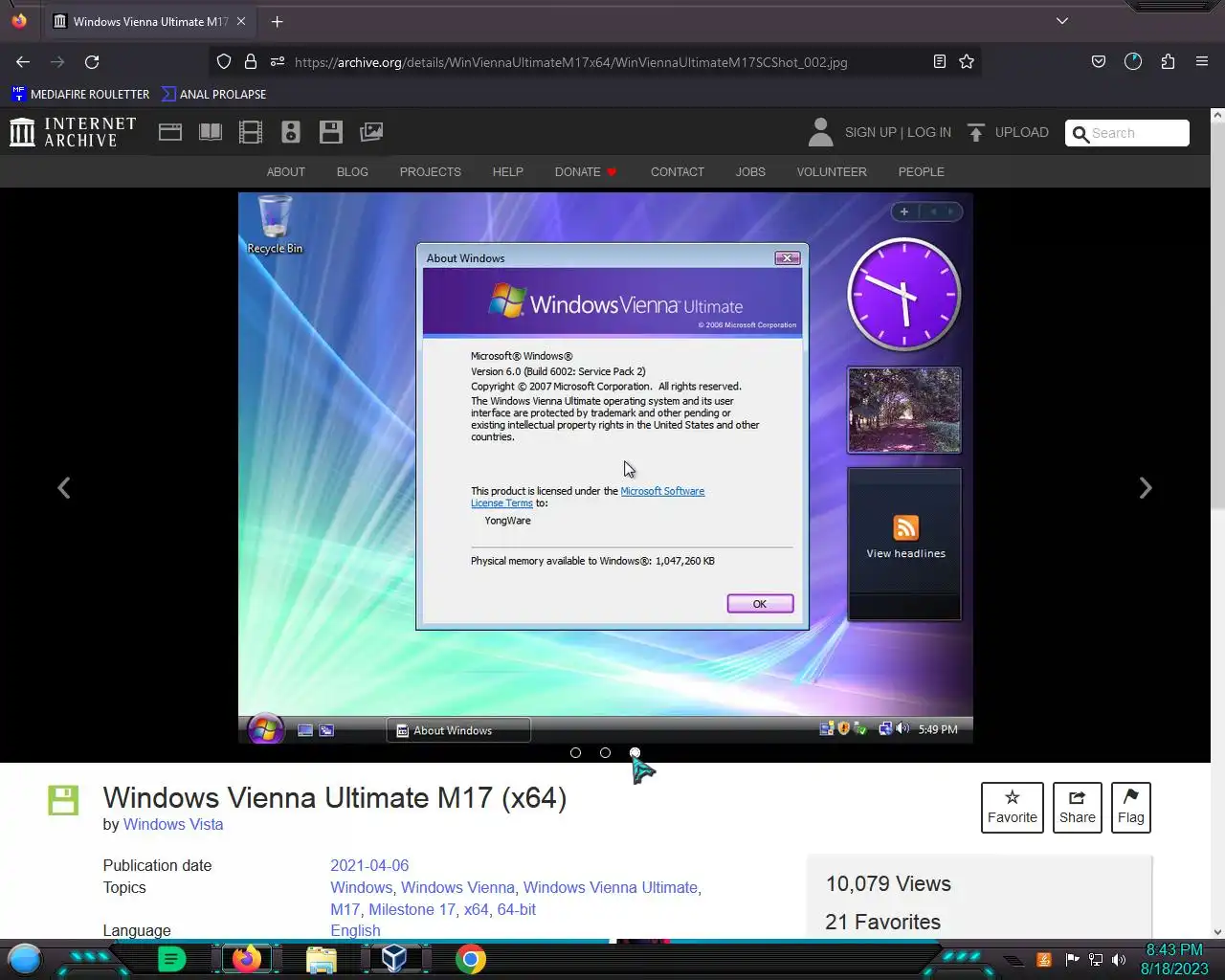Open the Windows Vienna Ultimate topic link

tap(611, 887)
